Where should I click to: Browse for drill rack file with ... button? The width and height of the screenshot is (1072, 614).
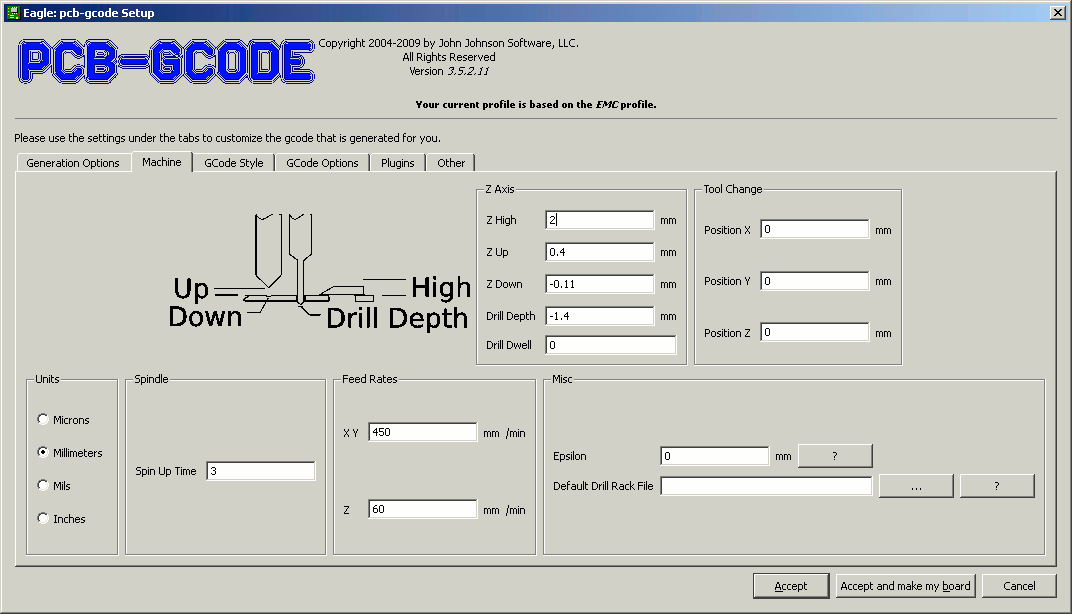[916, 486]
